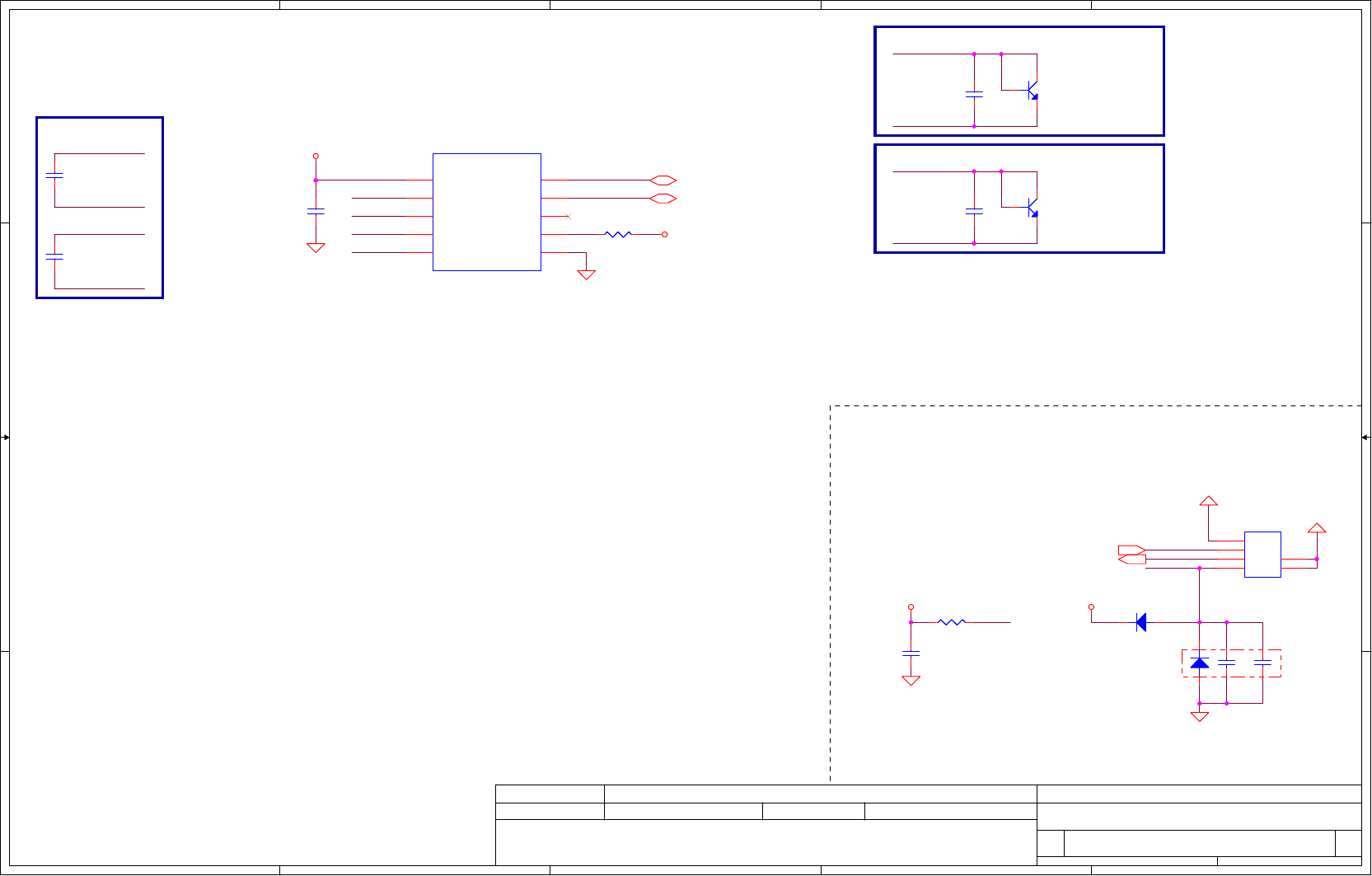Click the power arrow to the upper left of the small IC
The height and width of the screenshot is (876, 1372).
pos(1209,501)
